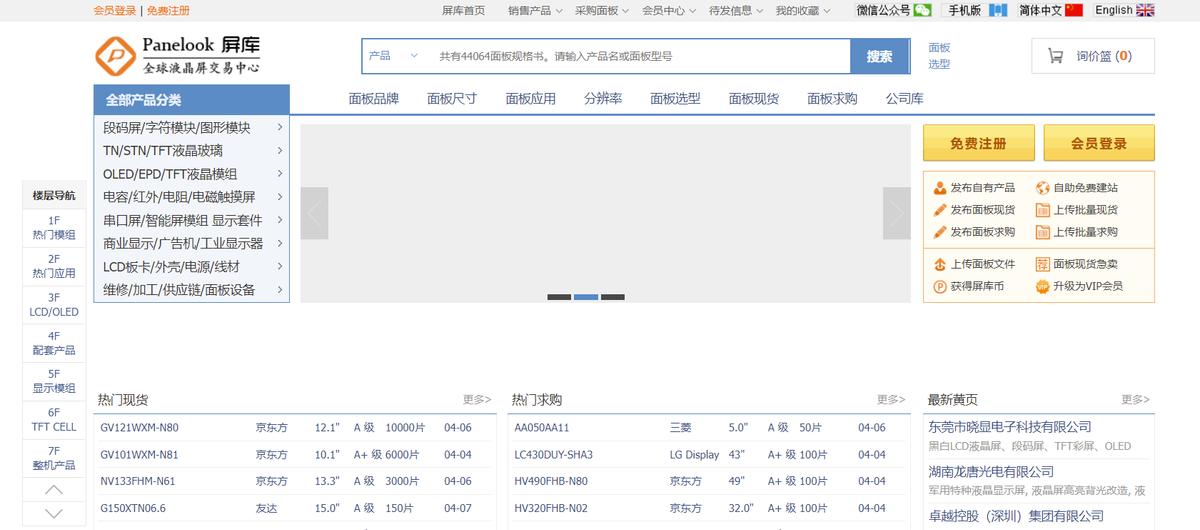Screen dimensions: 1200x530
Task: Expand the 待发信息 top menu
Action: pyautogui.click(x=736, y=10)
